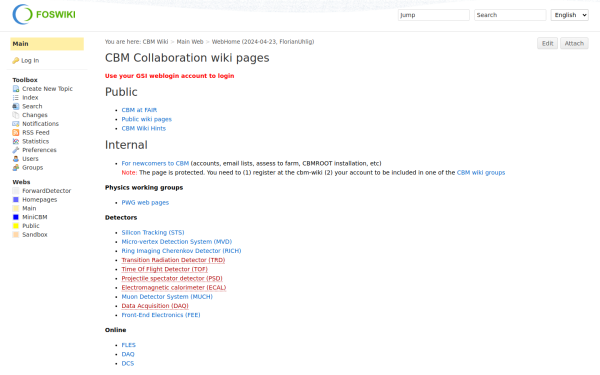600x375 pixels.
Task: Open Create New Topic in Toolbox
Action: (47, 89)
